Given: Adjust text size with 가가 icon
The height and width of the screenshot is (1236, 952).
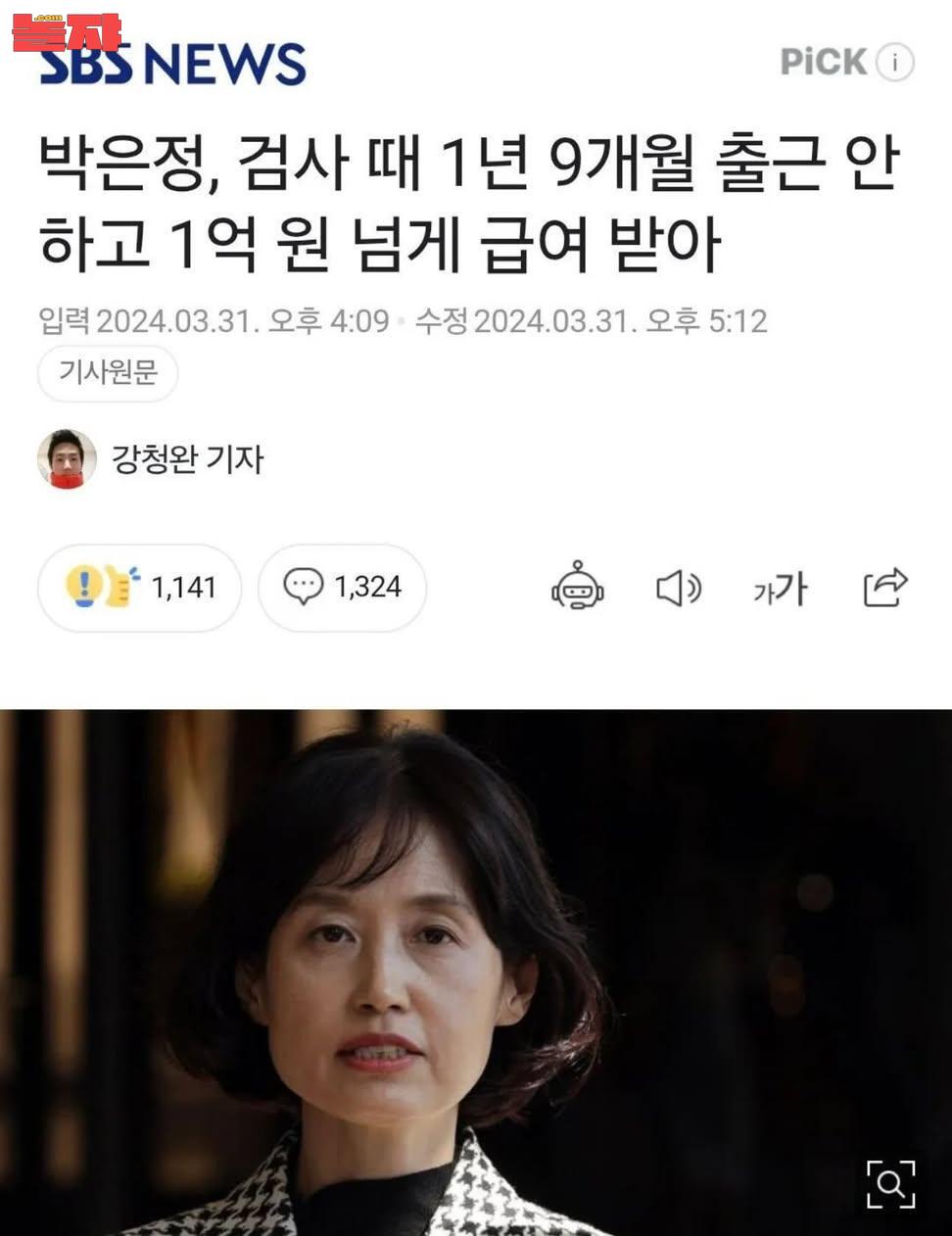Looking at the screenshot, I should pyautogui.click(x=781, y=589).
